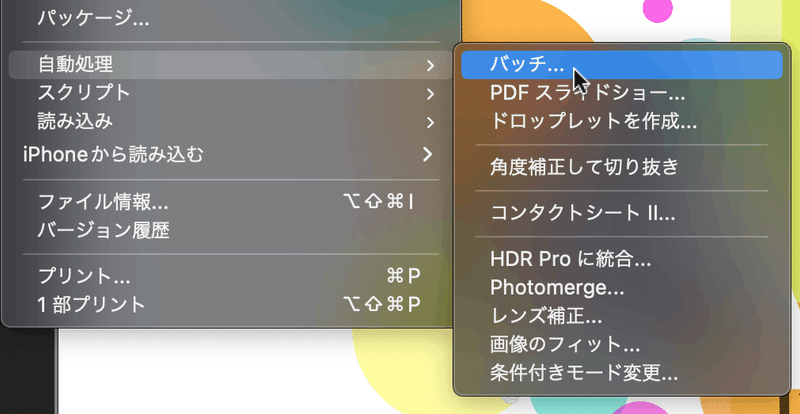Choose ファイル情報... from the menu
Image resolution: width=800 pixels, height=414 pixels.
[x=231, y=203]
